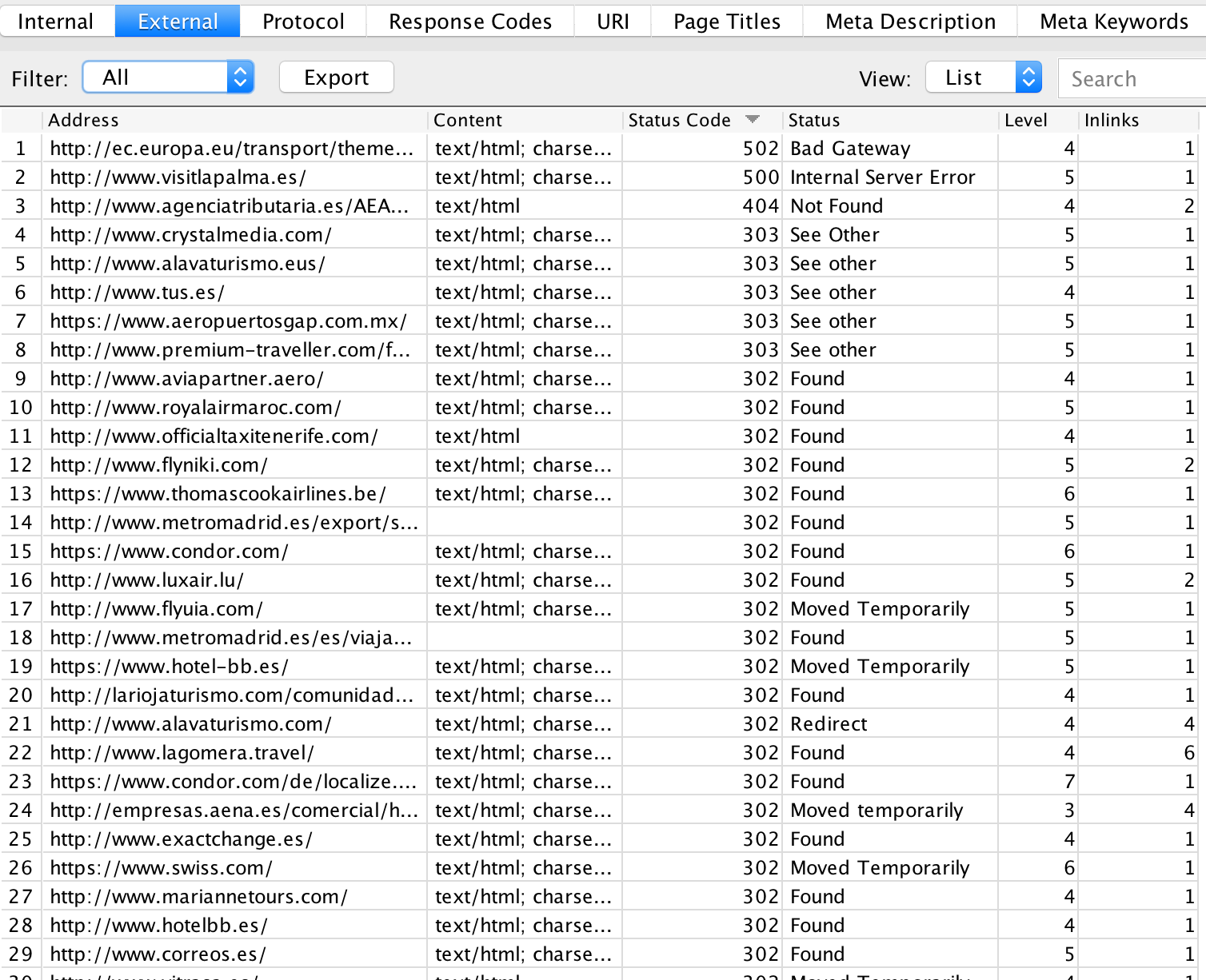The image size is (1206, 980).
Task: Open the Meta Keywords tab
Action: 1113,22
